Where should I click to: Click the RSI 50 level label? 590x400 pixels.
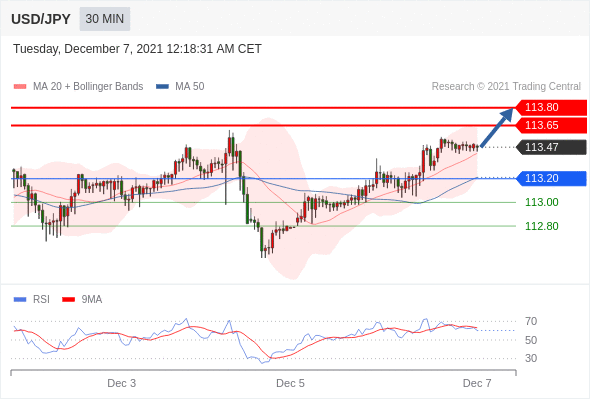click(x=531, y=340)
